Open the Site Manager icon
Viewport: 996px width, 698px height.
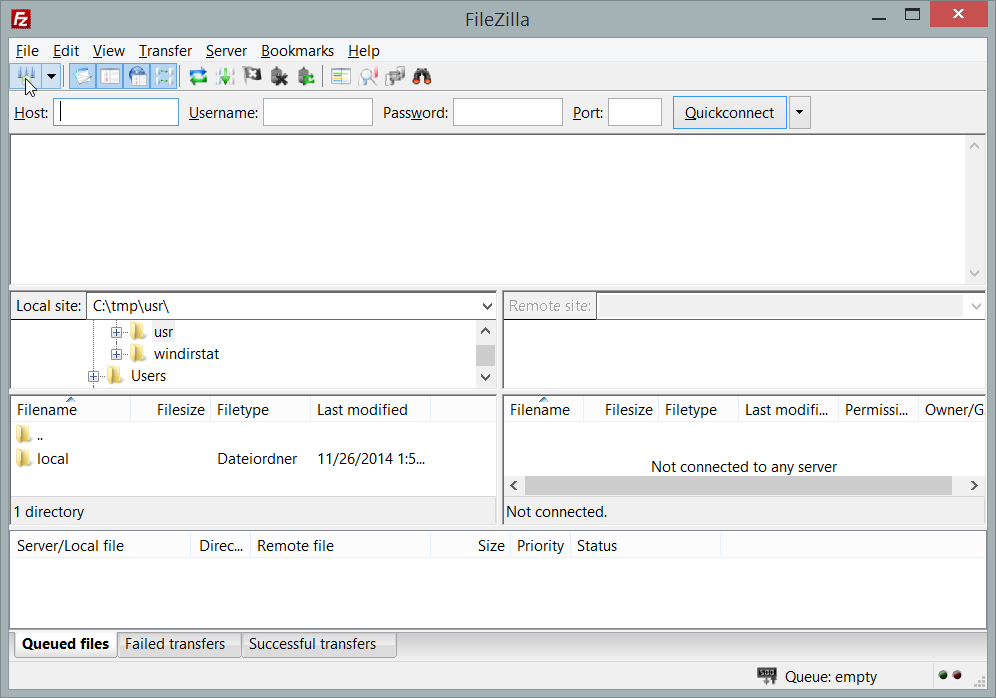tap(26, 76)
